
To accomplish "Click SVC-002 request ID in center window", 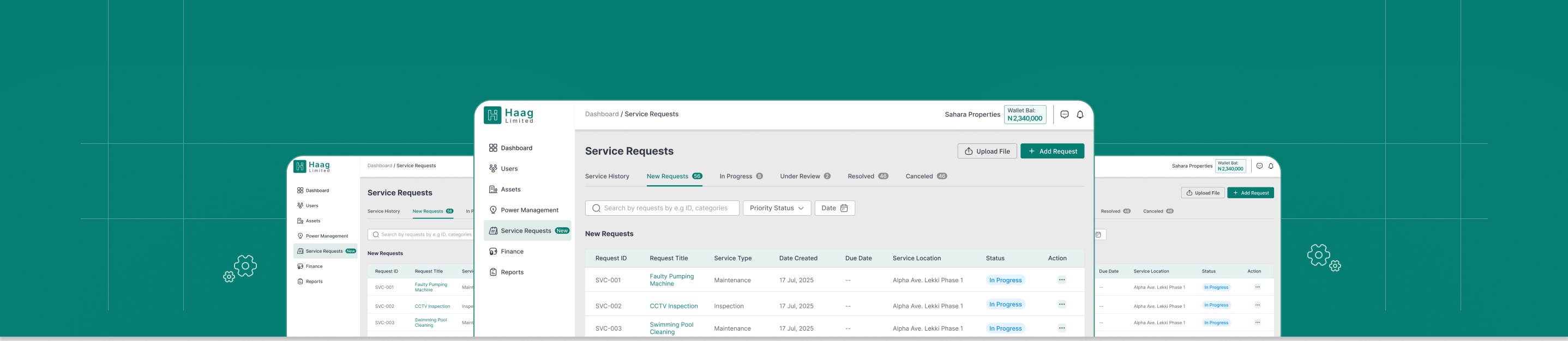I will (x=608, y=306).
